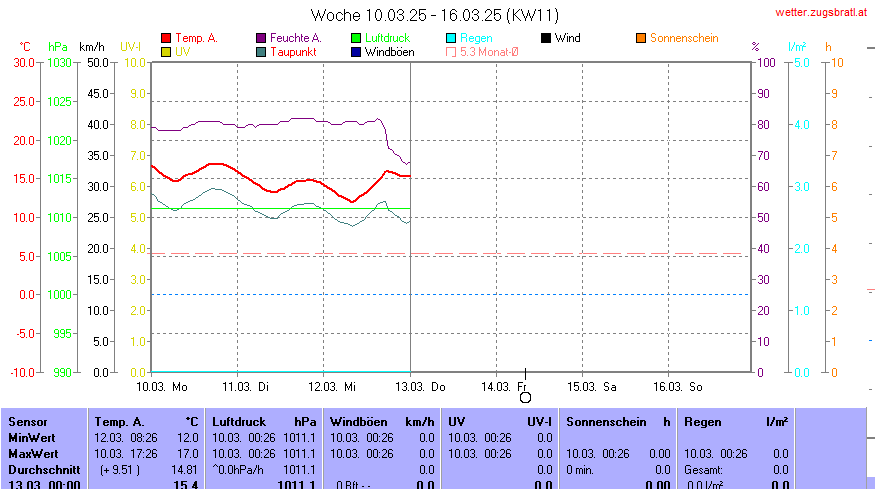Select the dark blue Windböen legend square

point(356,51)
